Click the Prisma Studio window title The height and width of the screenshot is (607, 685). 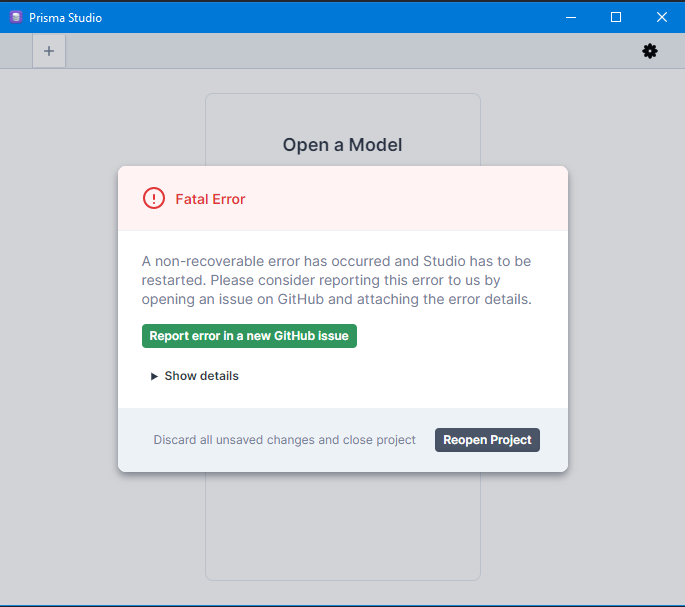[66, 18]
